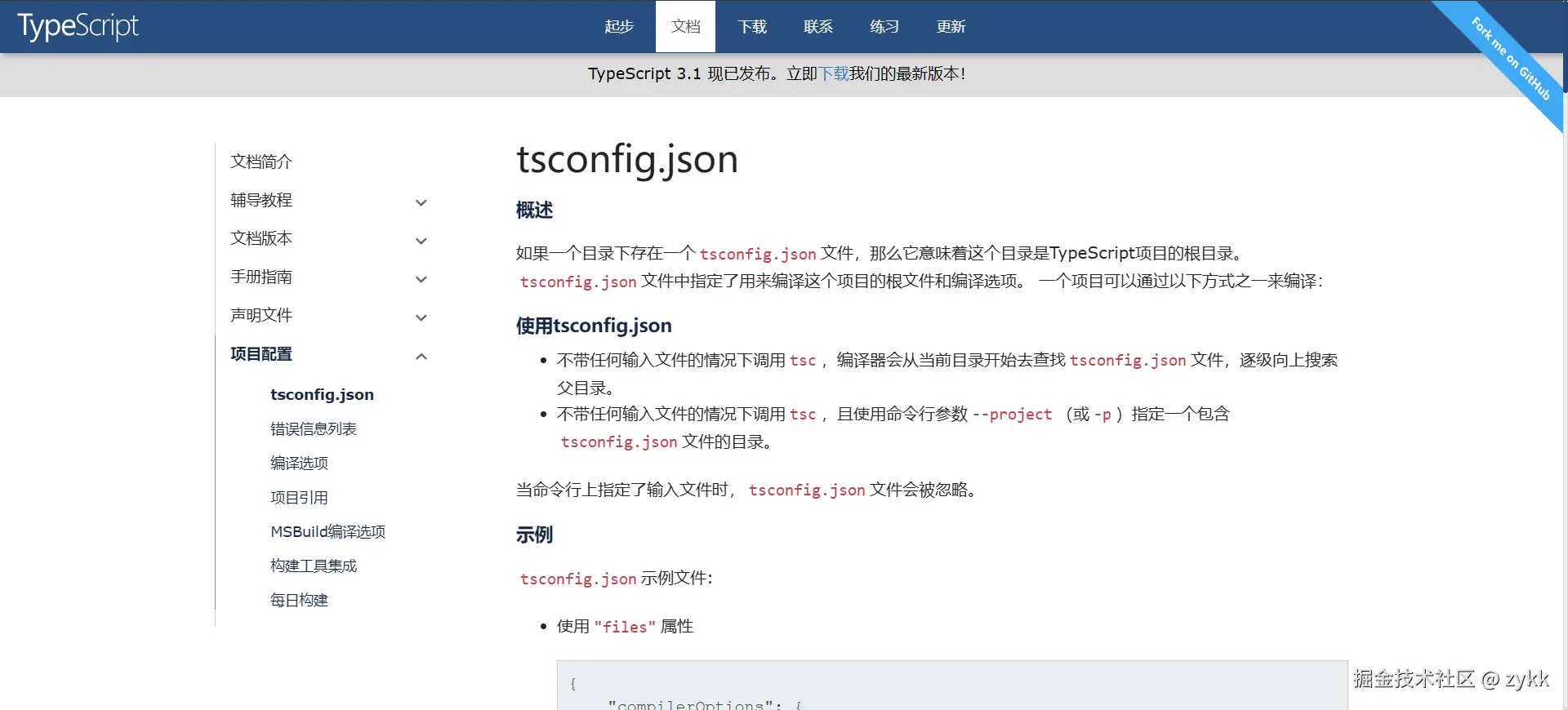Click the TypeScript logo
This screenshot has height=710, width=1568.
pos(78,26)
